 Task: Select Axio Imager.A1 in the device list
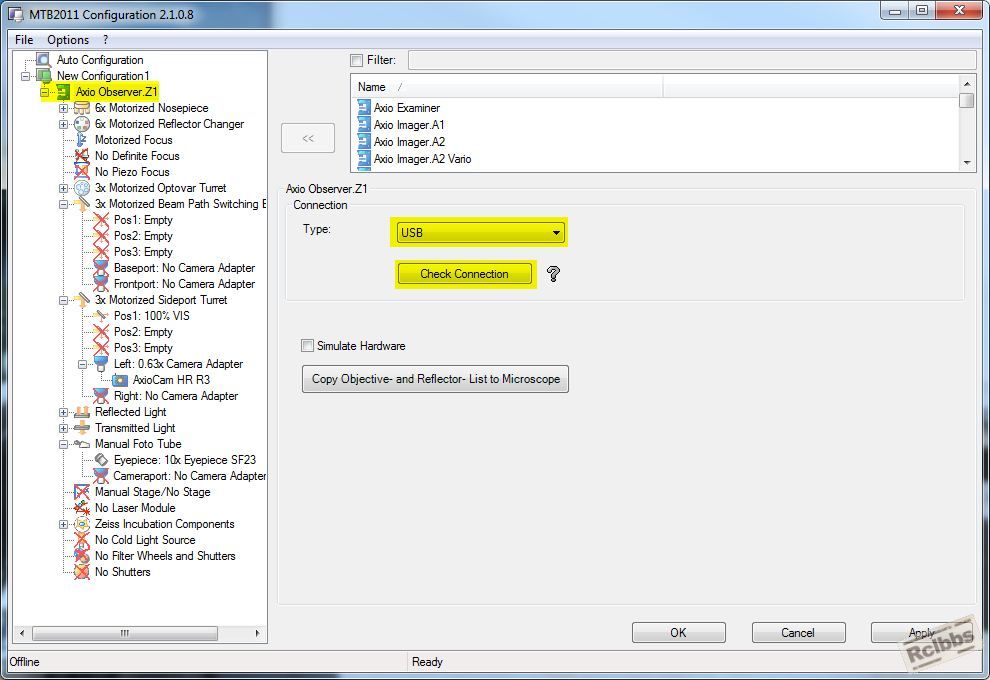coord(409,125)
